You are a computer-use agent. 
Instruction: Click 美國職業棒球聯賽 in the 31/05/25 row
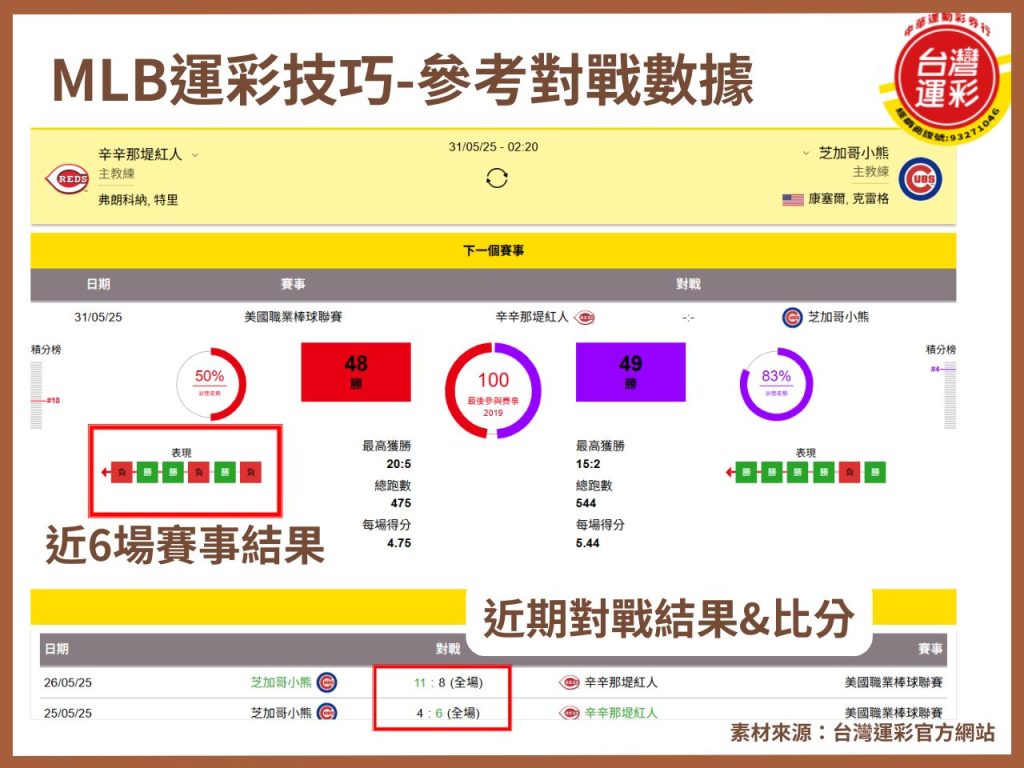pos(293,317)
